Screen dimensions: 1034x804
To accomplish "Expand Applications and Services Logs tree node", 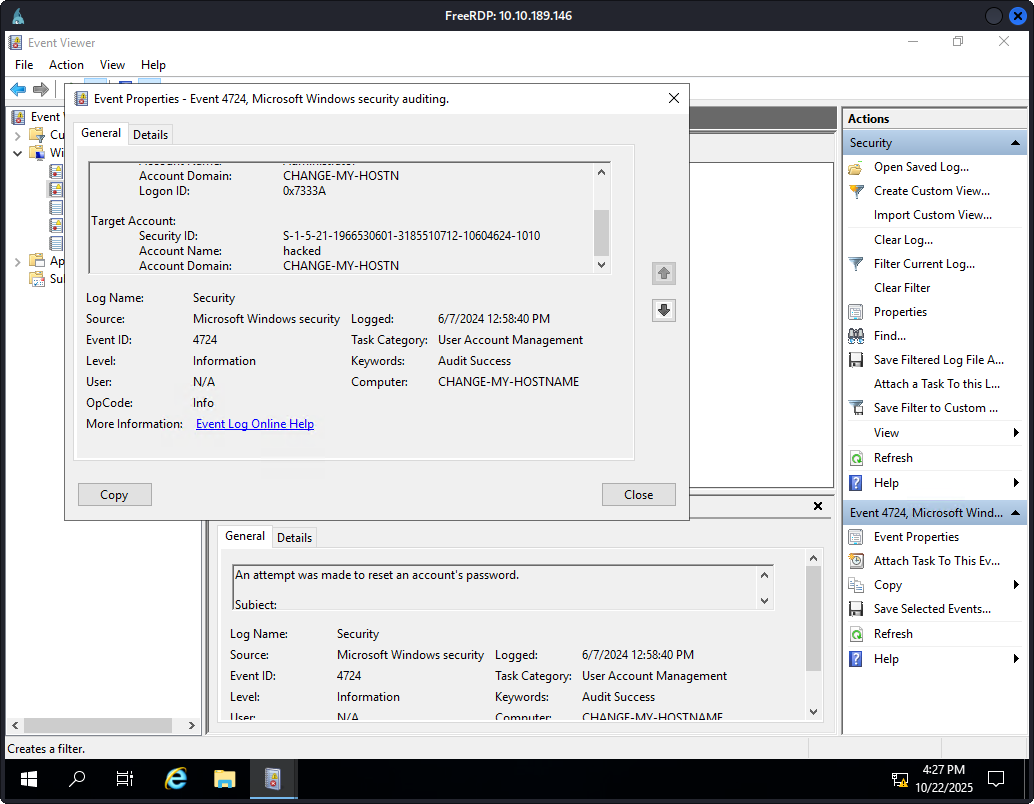I will click(17, 261).
